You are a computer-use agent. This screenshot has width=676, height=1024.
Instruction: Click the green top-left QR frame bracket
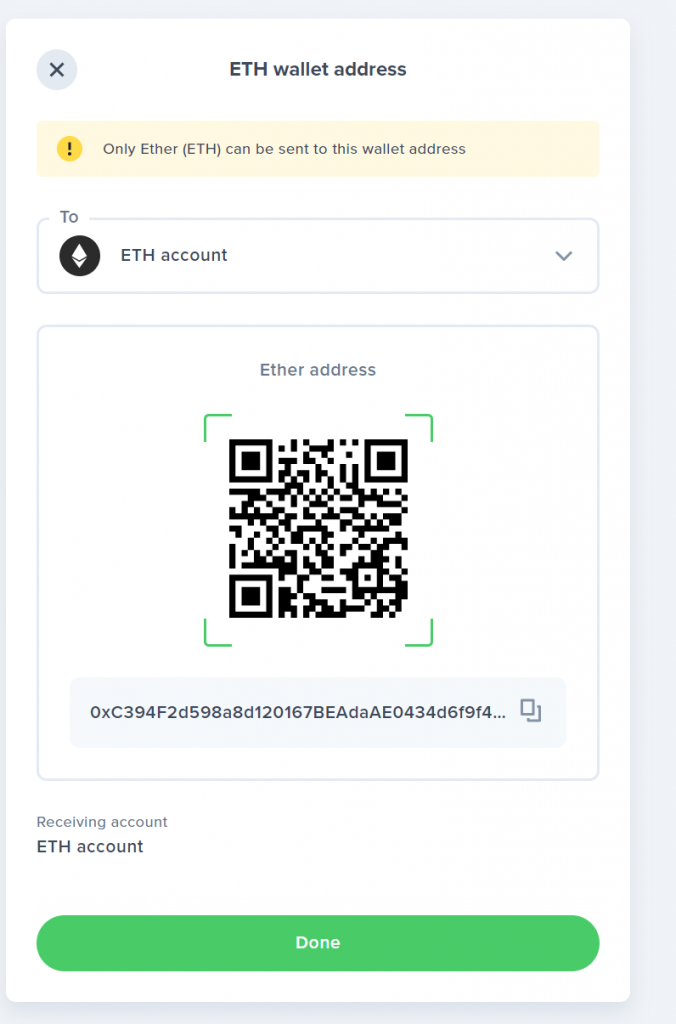click(x=217, y=427)
